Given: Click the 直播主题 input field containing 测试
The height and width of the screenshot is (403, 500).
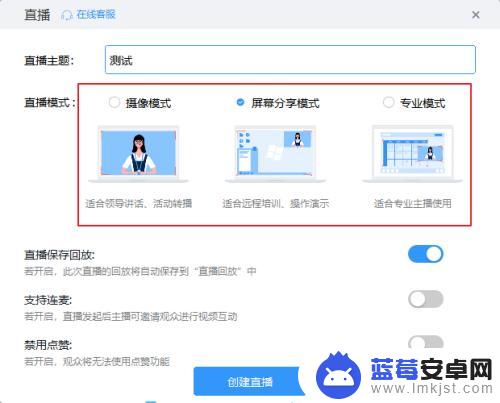Looking at the screenshot, I should pyautogui.click(x=290, y=60).
